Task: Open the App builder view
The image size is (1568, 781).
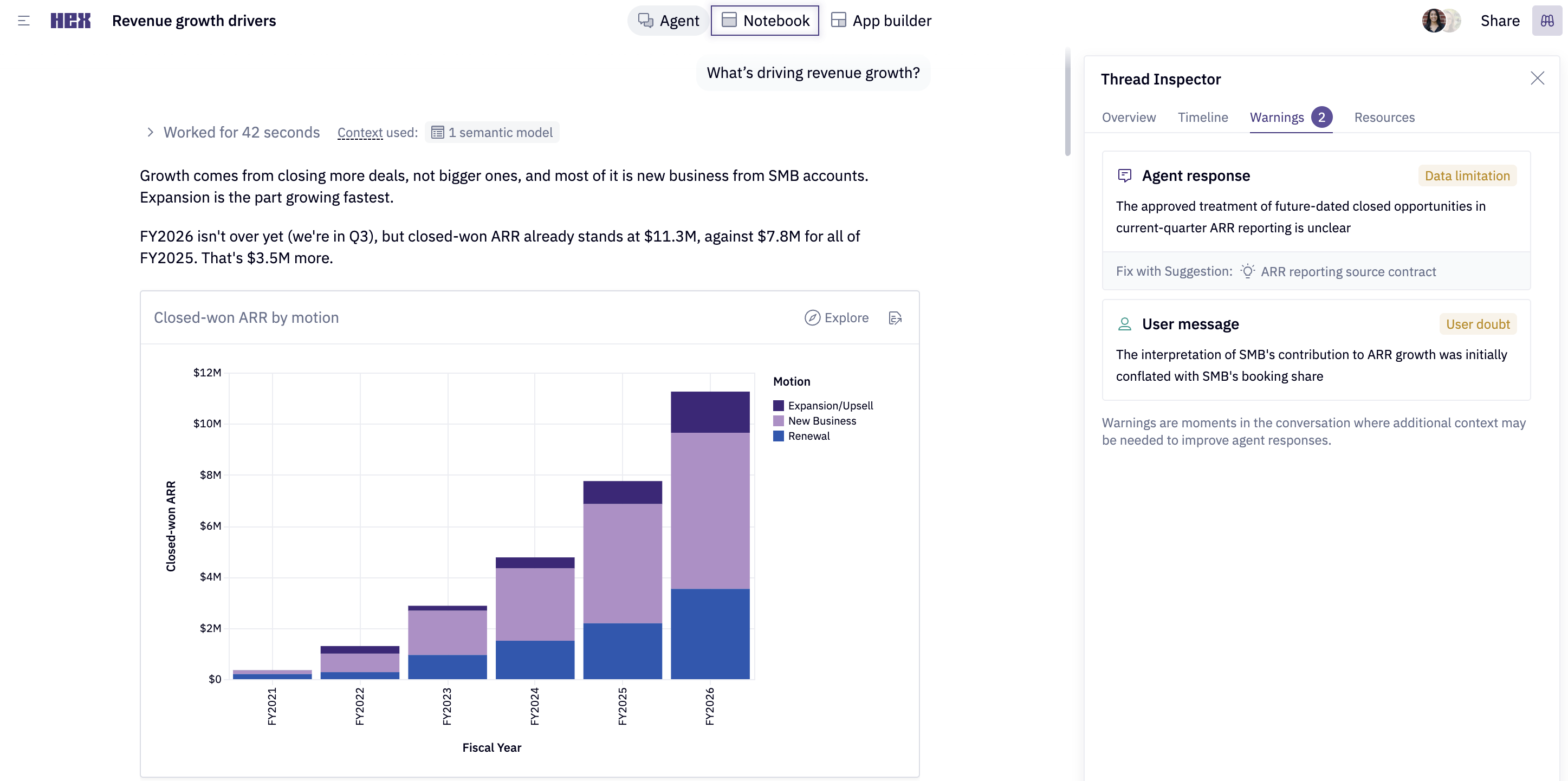Action: 880,21
